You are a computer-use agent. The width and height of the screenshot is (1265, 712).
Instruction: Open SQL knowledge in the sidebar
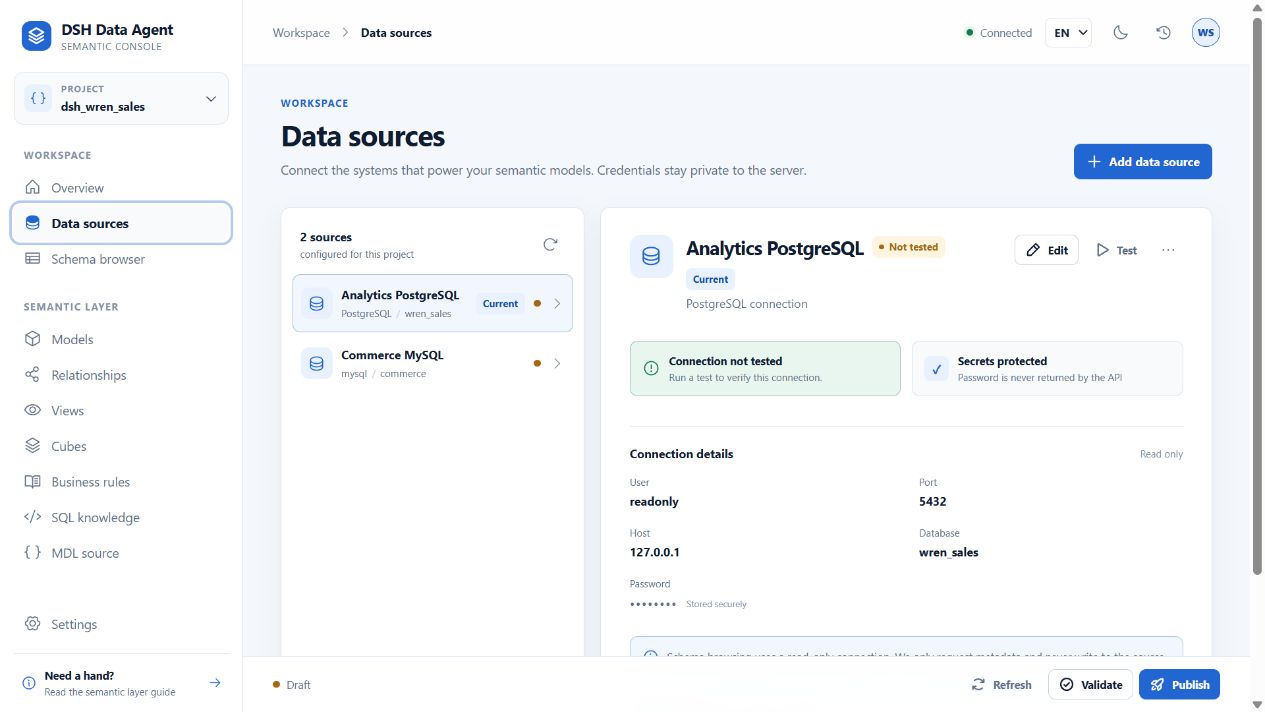point(121,517)
